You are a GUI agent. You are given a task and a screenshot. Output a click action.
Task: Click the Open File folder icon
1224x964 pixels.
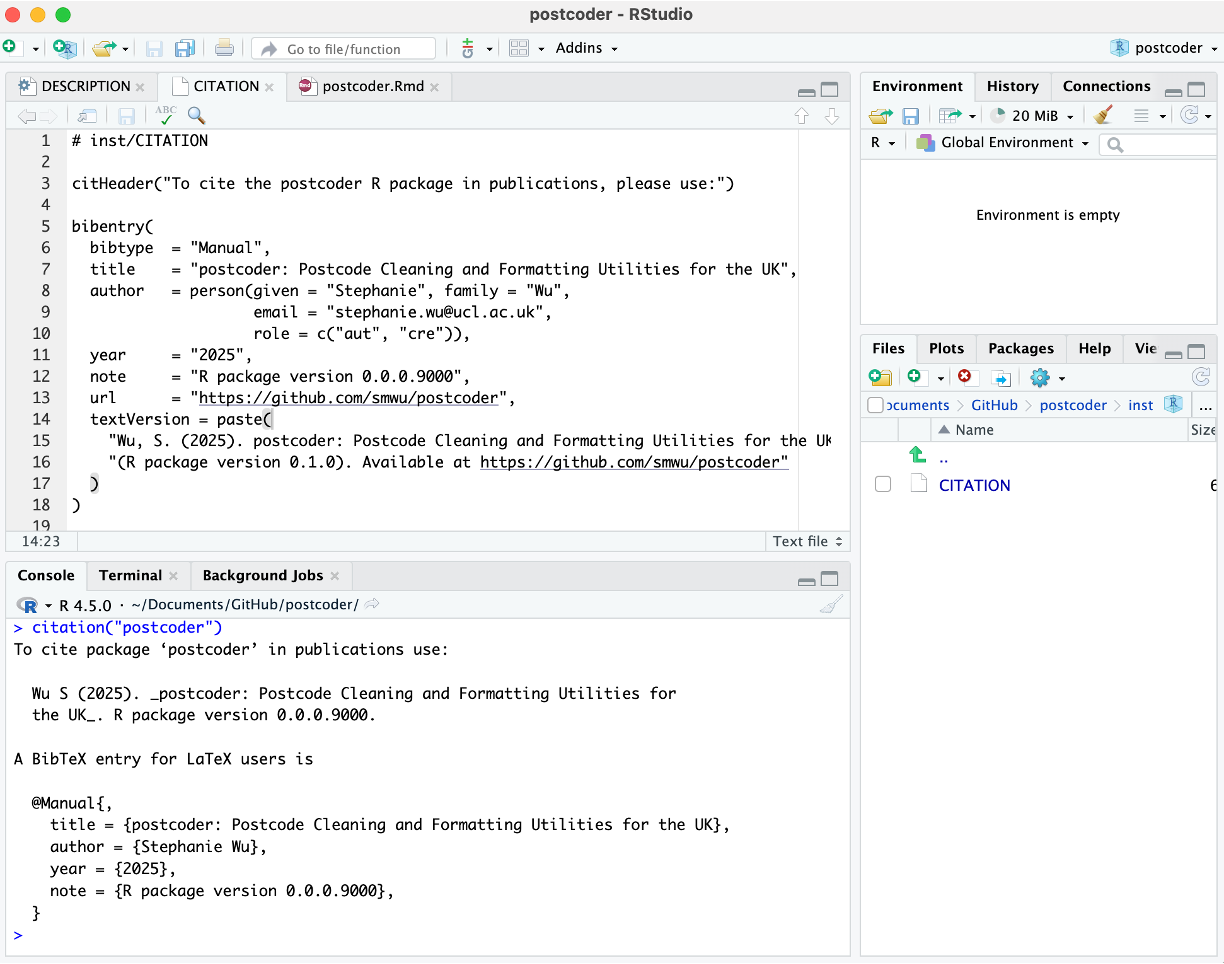[103, 48]
